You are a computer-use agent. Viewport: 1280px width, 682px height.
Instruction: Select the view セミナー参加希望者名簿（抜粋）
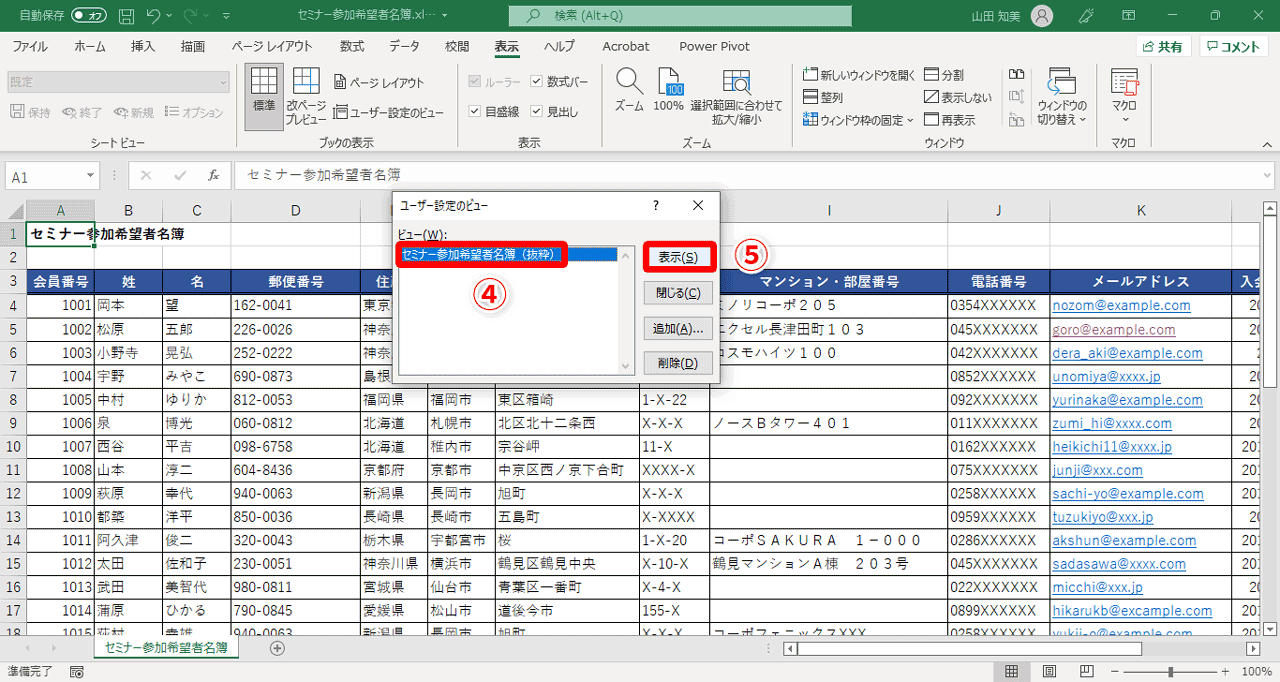478,255
